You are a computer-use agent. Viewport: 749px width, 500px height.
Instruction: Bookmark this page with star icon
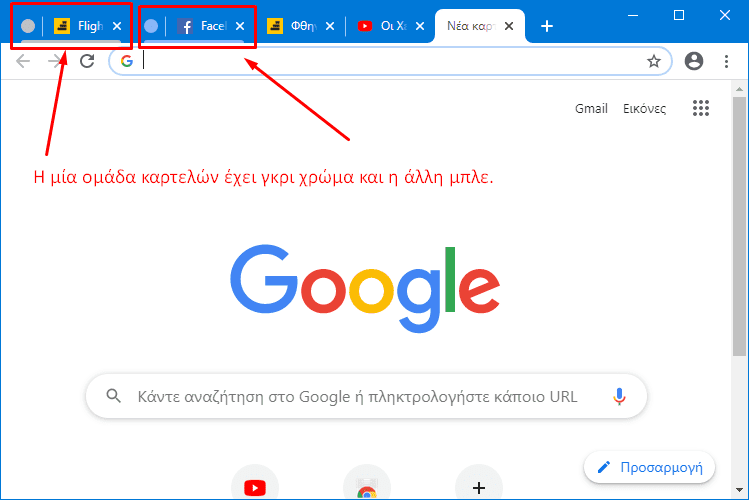coord(654,61)
